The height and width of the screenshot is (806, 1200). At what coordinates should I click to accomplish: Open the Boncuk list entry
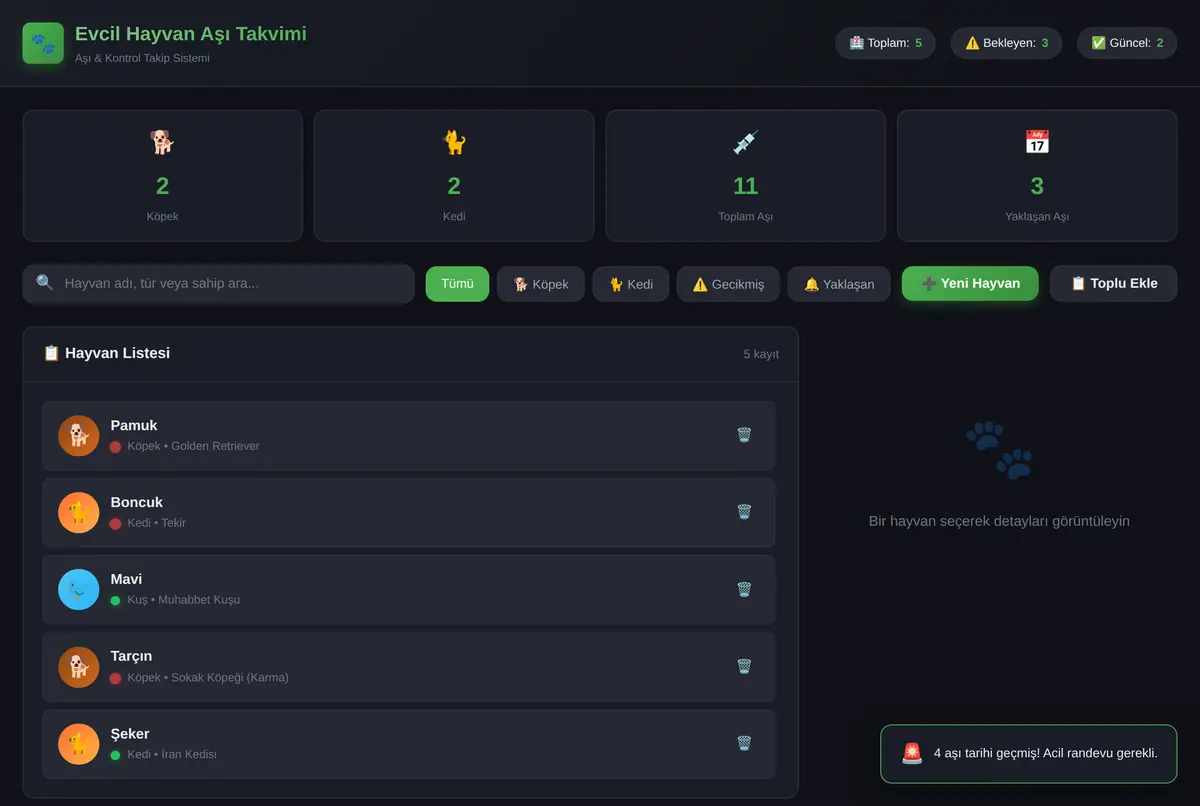click(x=408, y=513)
